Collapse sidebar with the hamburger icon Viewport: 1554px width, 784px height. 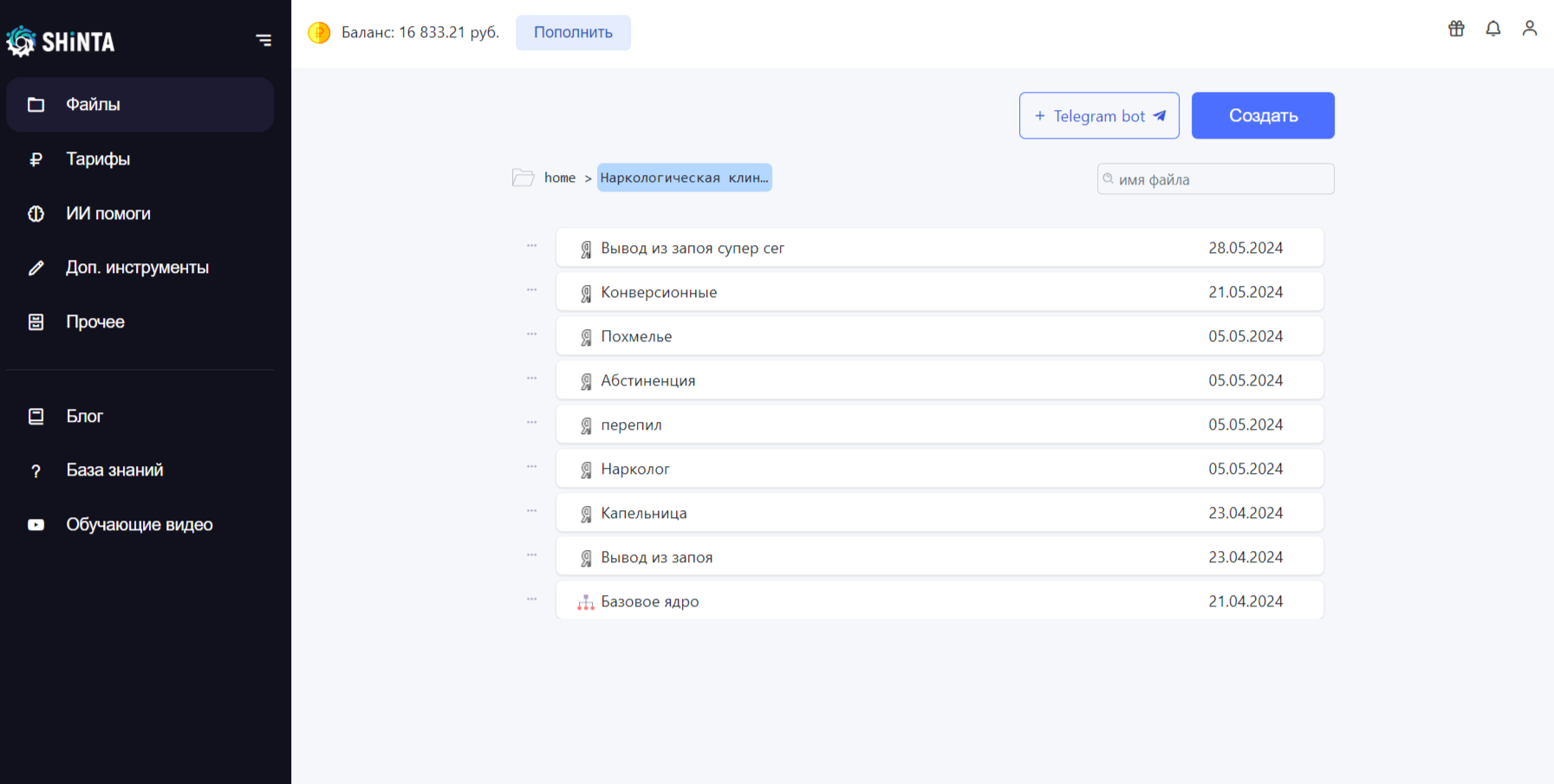263,40
